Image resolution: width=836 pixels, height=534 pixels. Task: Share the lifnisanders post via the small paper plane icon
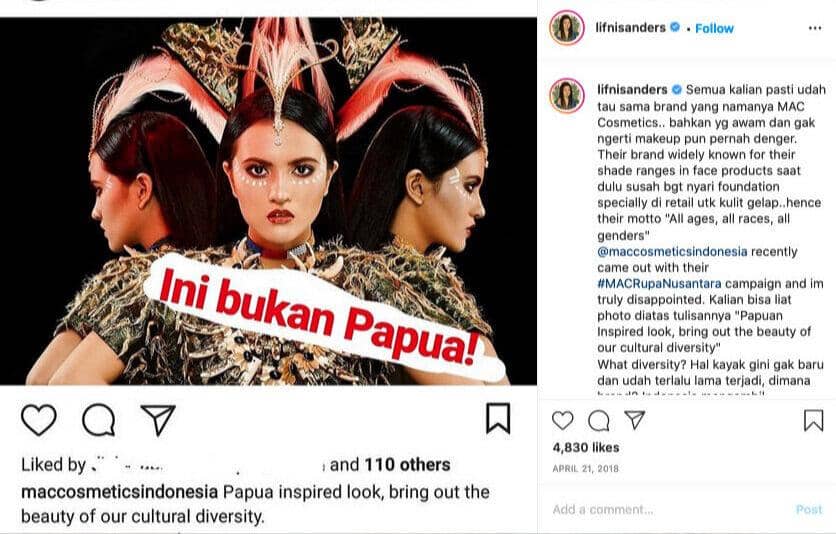[x=634, y=419]
